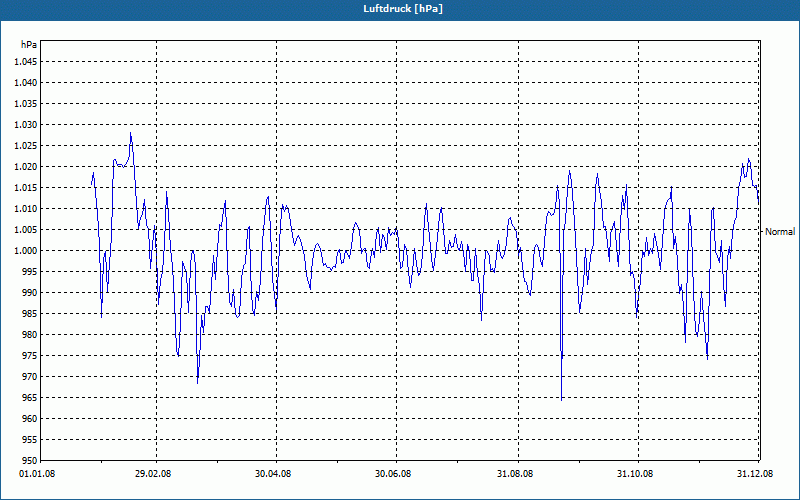Click the 'Normal' pressure marker label
The height and width of the screenshot is (500, 800).
pos(780,232)
